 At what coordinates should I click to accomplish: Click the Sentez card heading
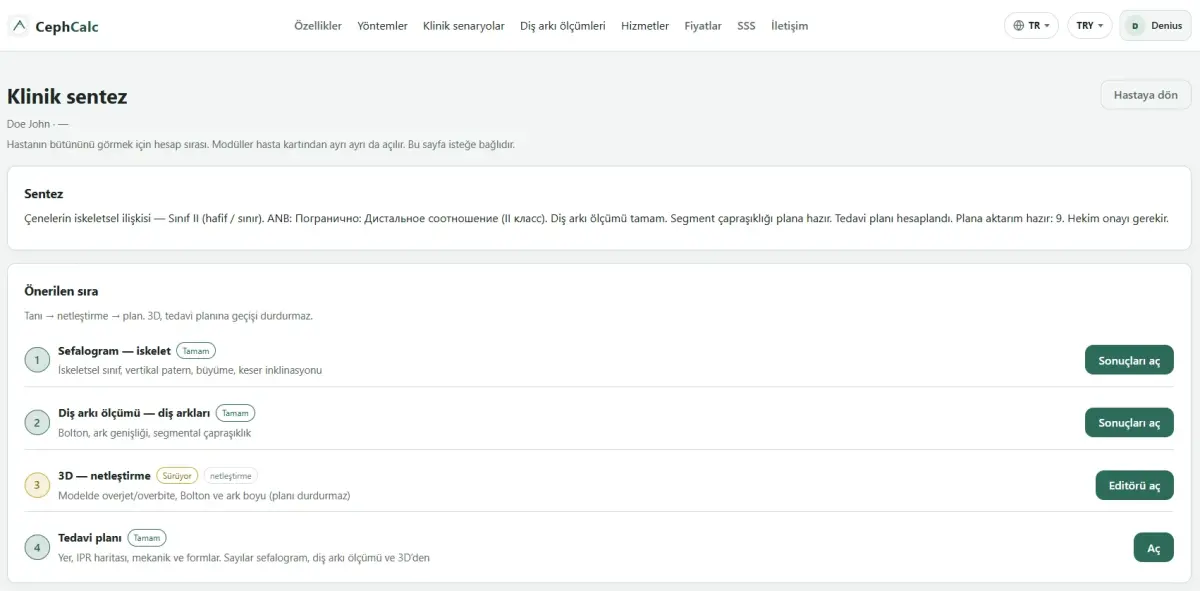pos(44,194)
